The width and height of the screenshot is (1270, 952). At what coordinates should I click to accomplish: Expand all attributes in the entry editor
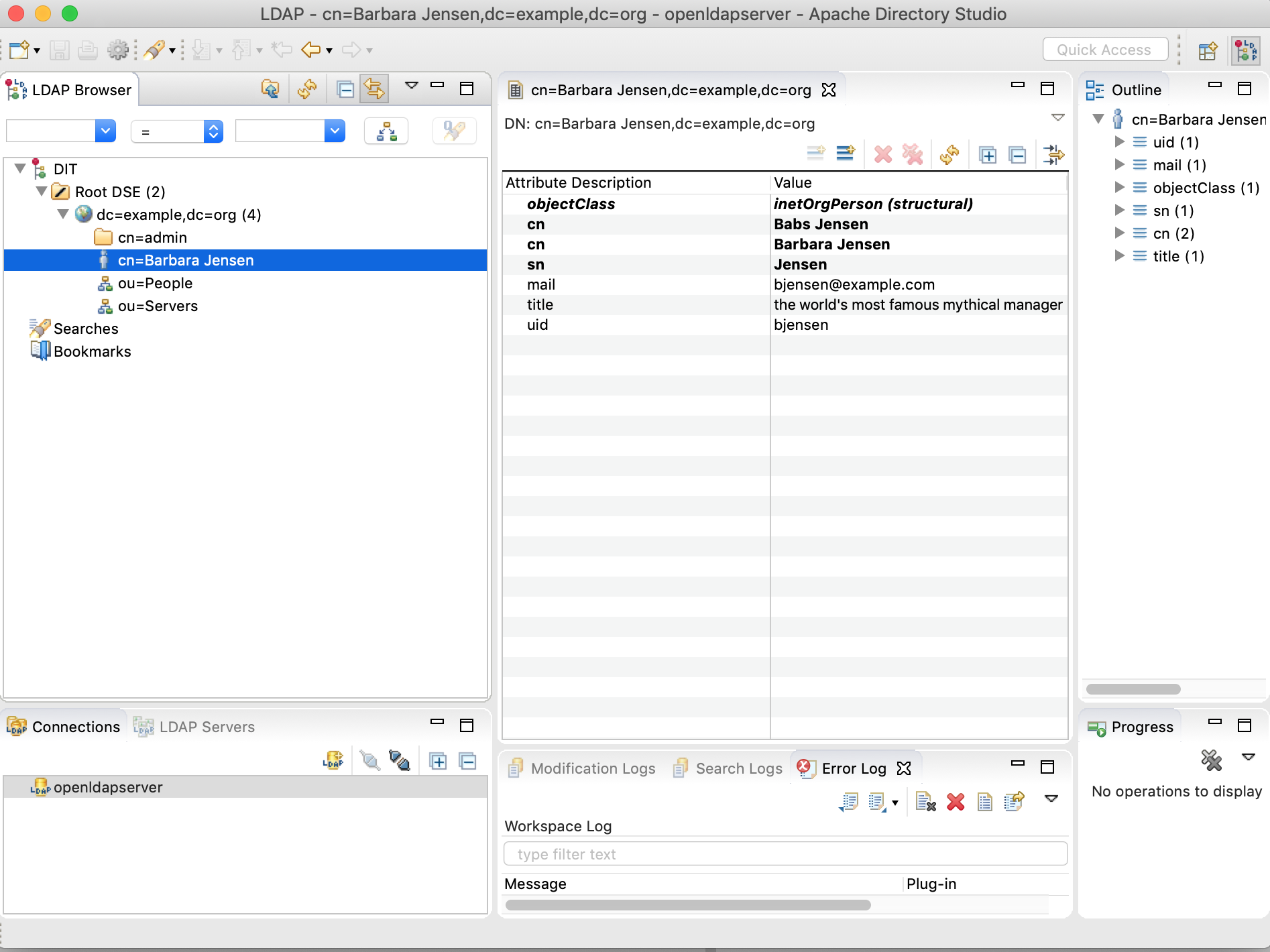[988, 154]
